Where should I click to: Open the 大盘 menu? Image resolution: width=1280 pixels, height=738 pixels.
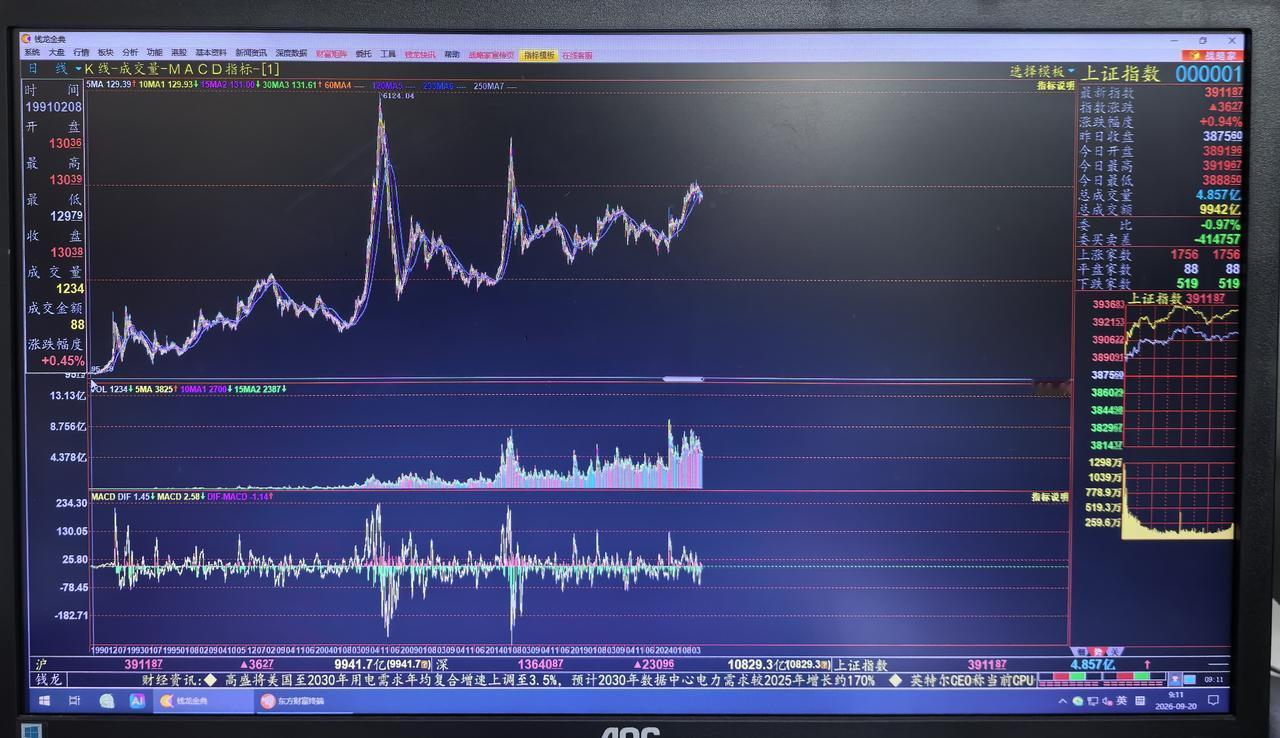click(57, 53)
